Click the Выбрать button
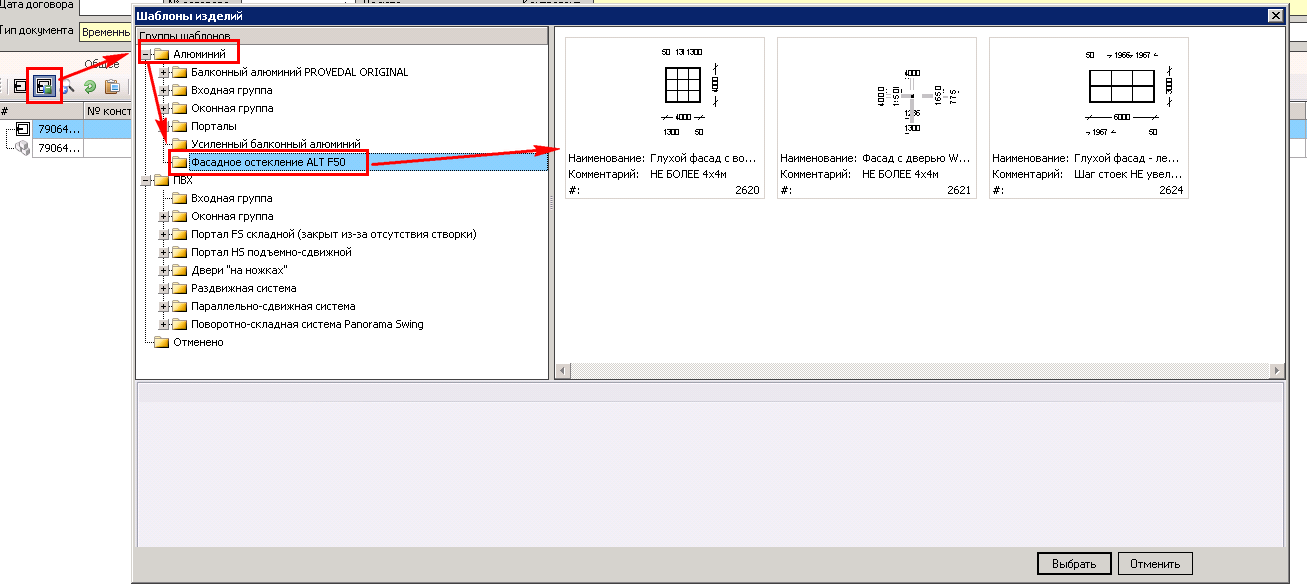Screen dimensions: 1307x587 point(1074,563)
